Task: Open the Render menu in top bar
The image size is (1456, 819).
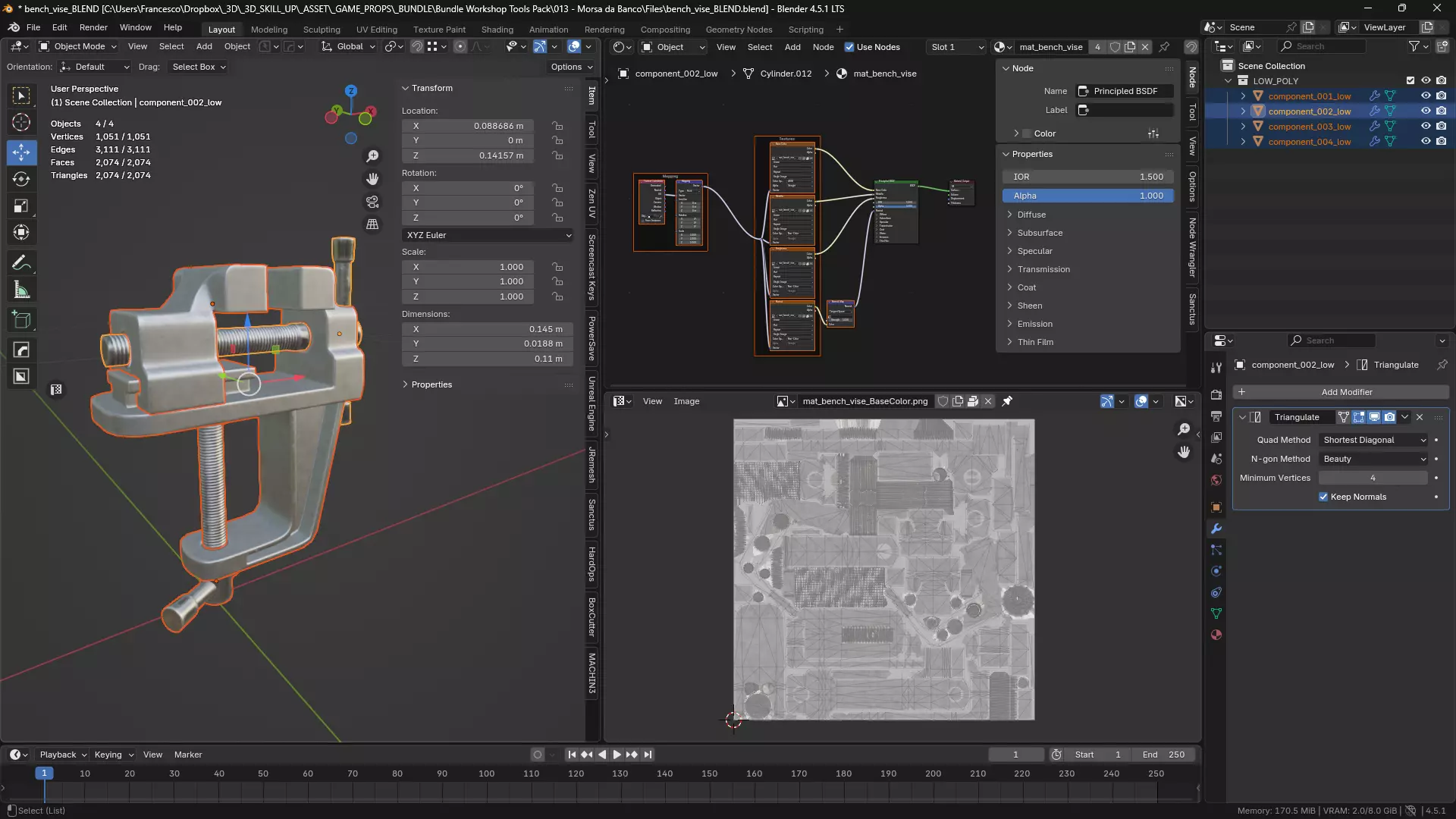Action: click(x=93, y=27)
